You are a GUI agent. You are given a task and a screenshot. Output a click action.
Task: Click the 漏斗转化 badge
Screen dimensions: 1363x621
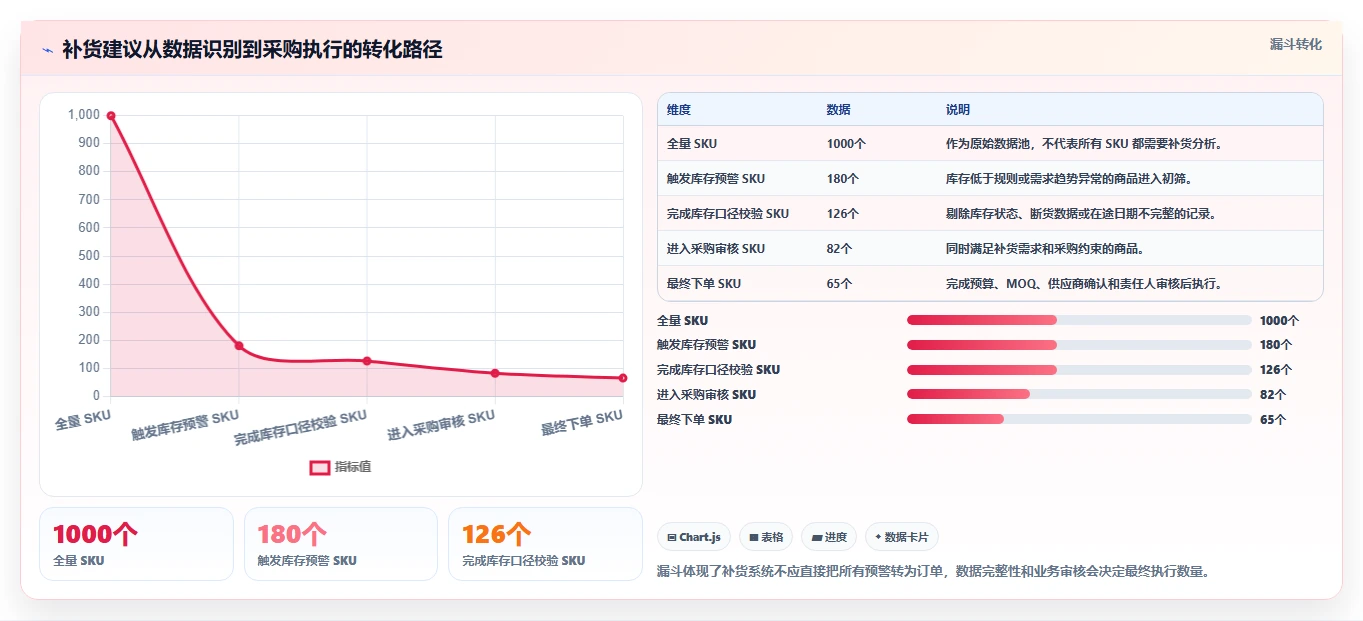1295,45
